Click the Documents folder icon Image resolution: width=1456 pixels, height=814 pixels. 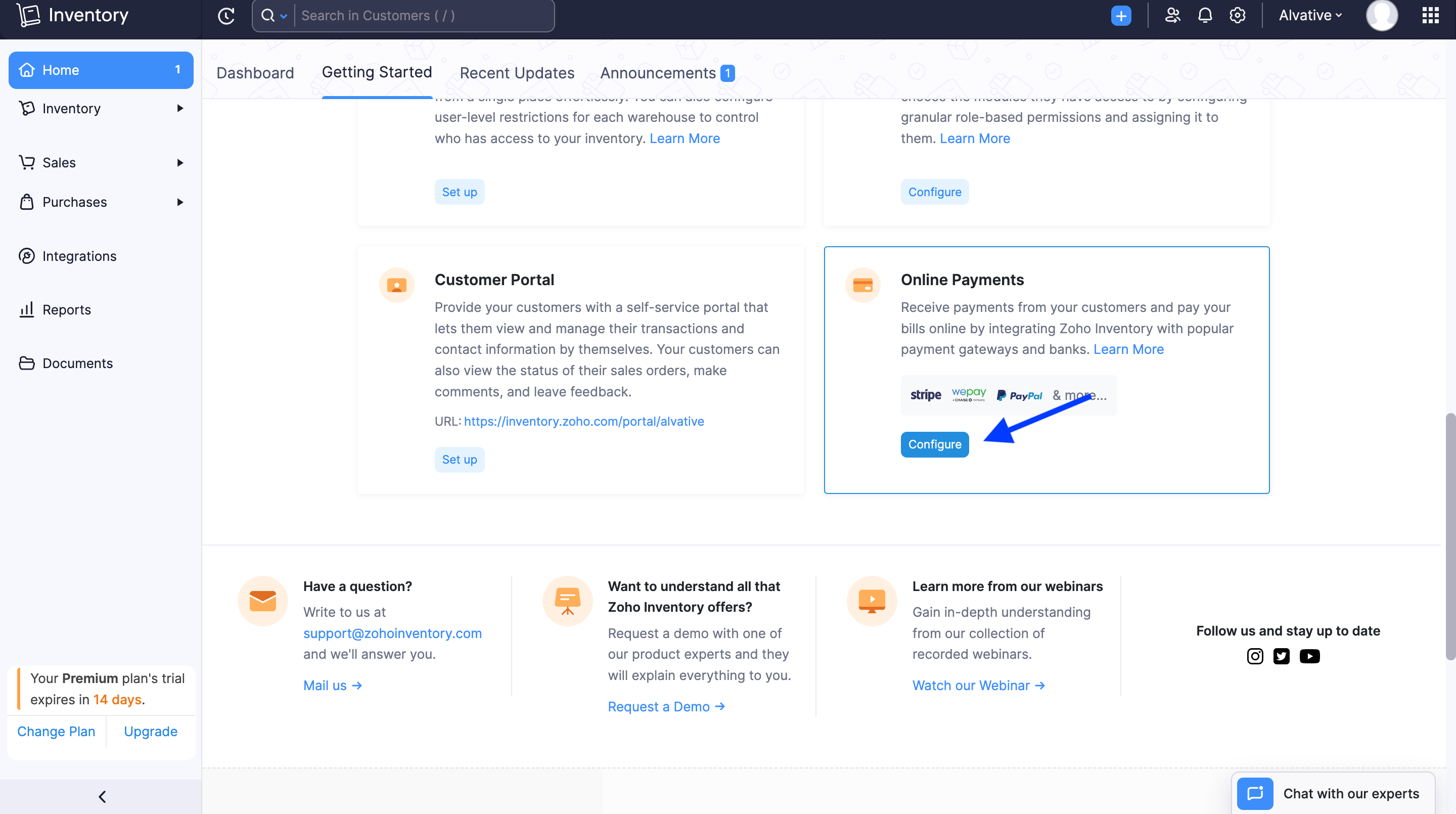27,363
